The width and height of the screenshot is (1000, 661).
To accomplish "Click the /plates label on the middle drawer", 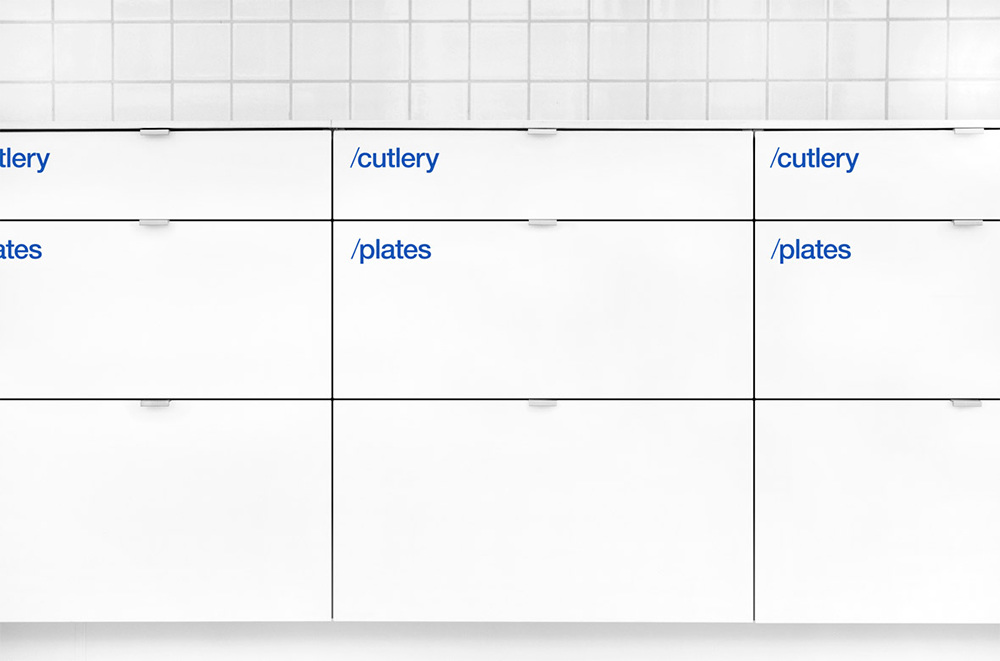I will tap(391, 250).
